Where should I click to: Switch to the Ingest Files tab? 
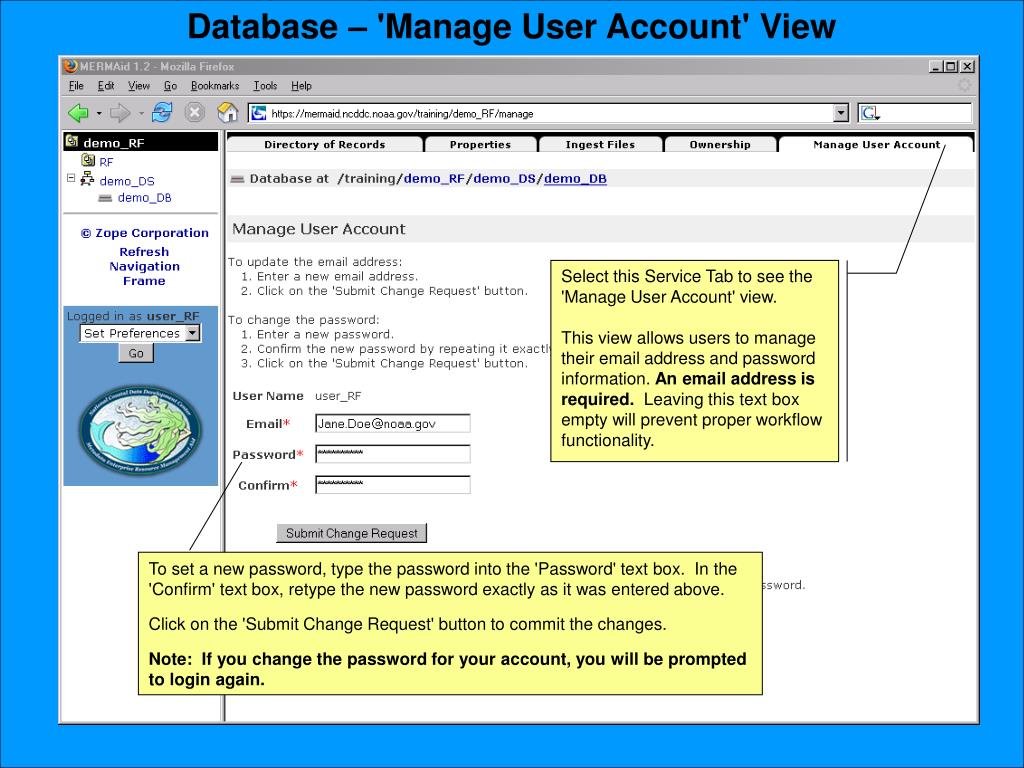click(600, 144)
